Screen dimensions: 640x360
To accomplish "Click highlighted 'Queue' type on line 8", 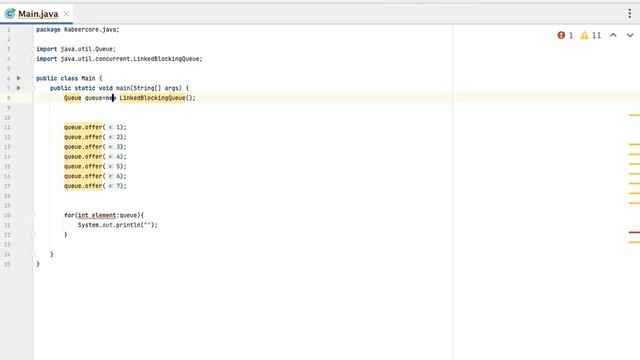I will coord(73,98).
